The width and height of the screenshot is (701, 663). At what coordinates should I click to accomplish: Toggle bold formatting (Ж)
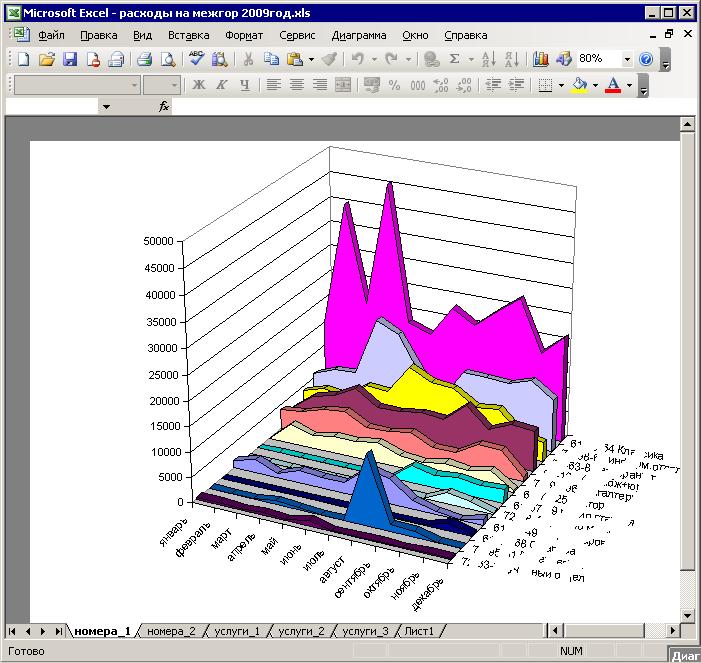coord(198,85)
